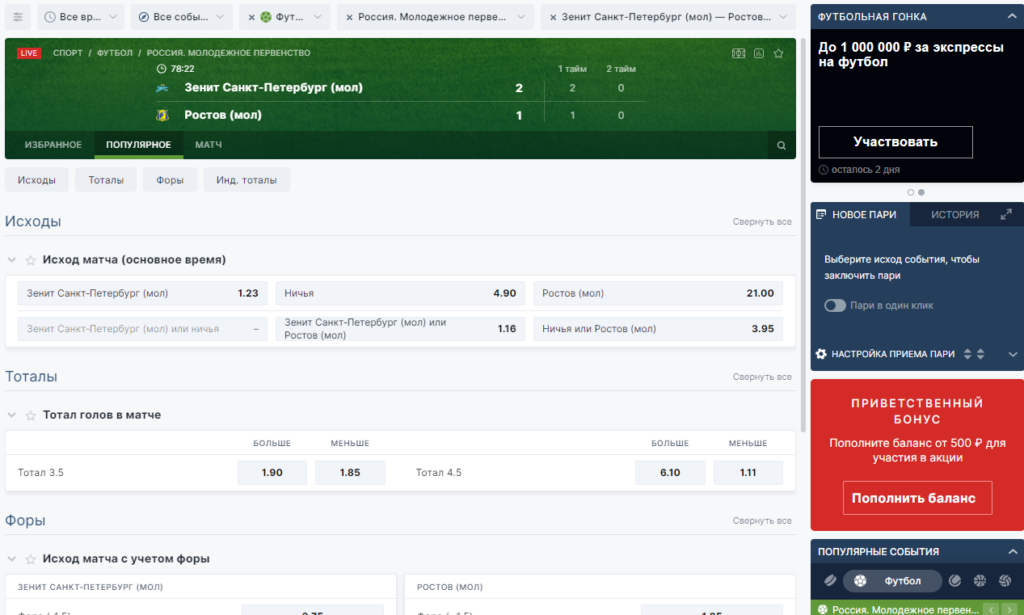The image size is (1024, 615).
Task: Remove the football filter with its X
Action: (251, 18)
